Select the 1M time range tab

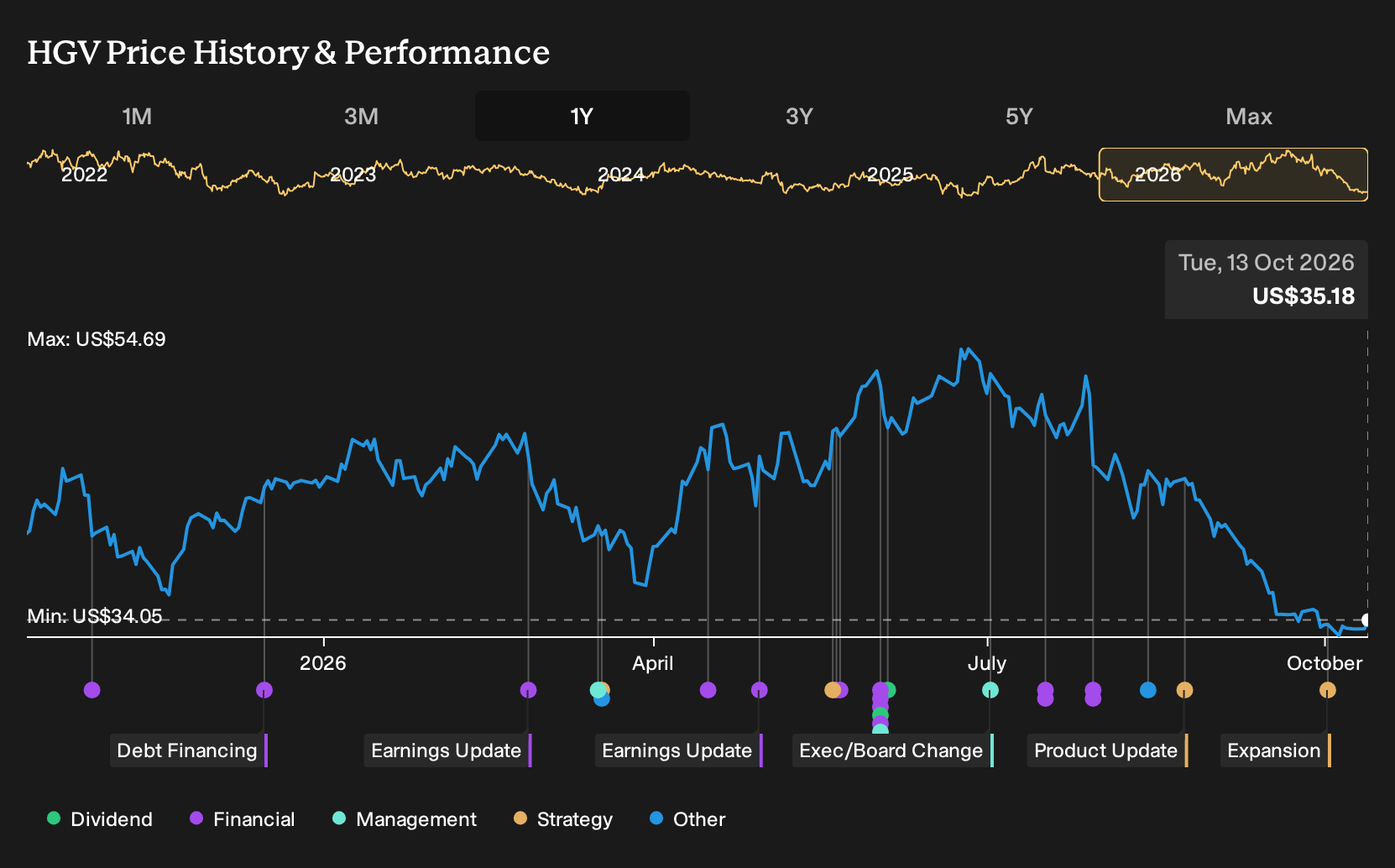137,116
